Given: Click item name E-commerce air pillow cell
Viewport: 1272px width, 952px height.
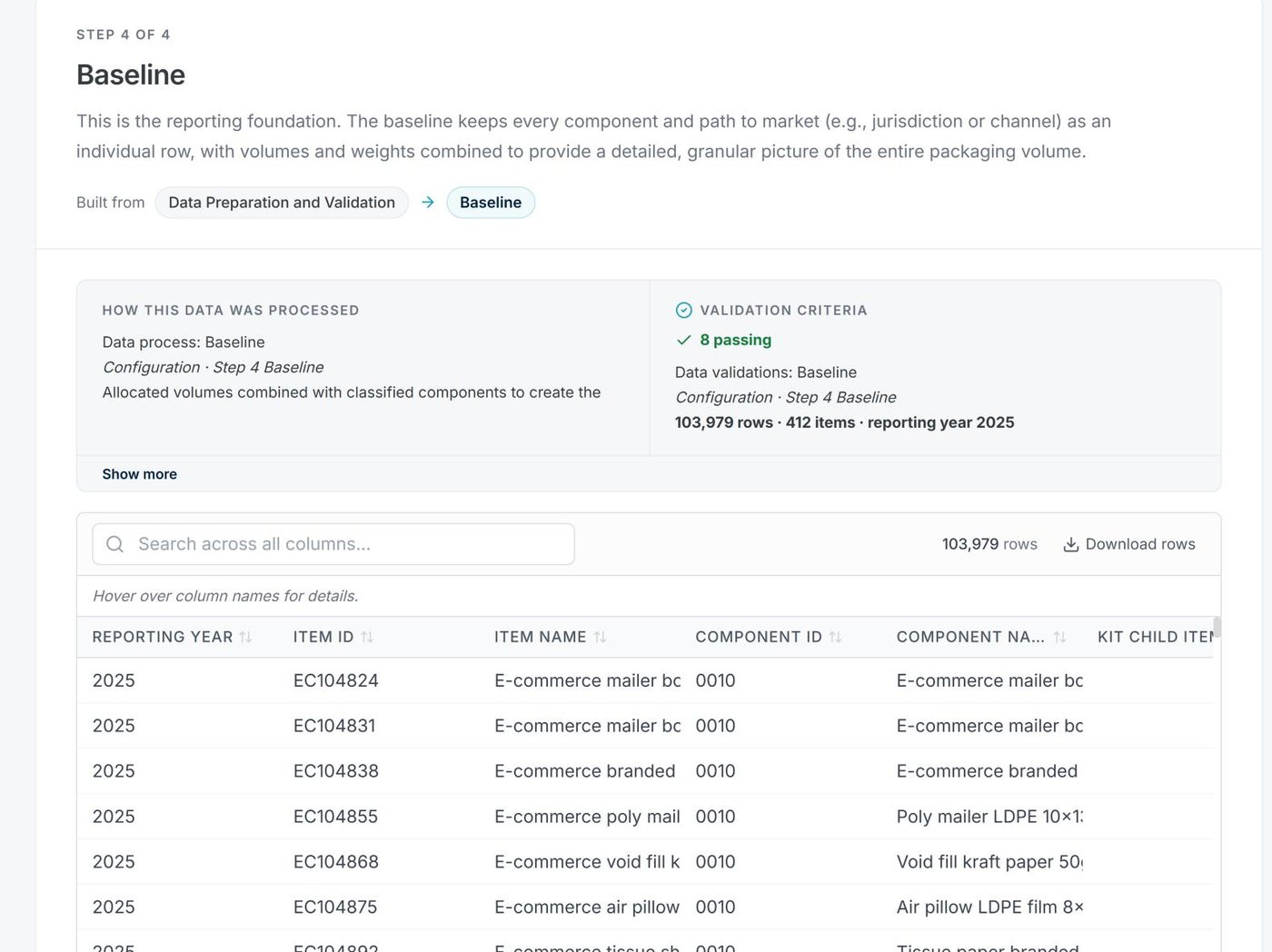Looking at the screenshot, I should coord(587,907).
